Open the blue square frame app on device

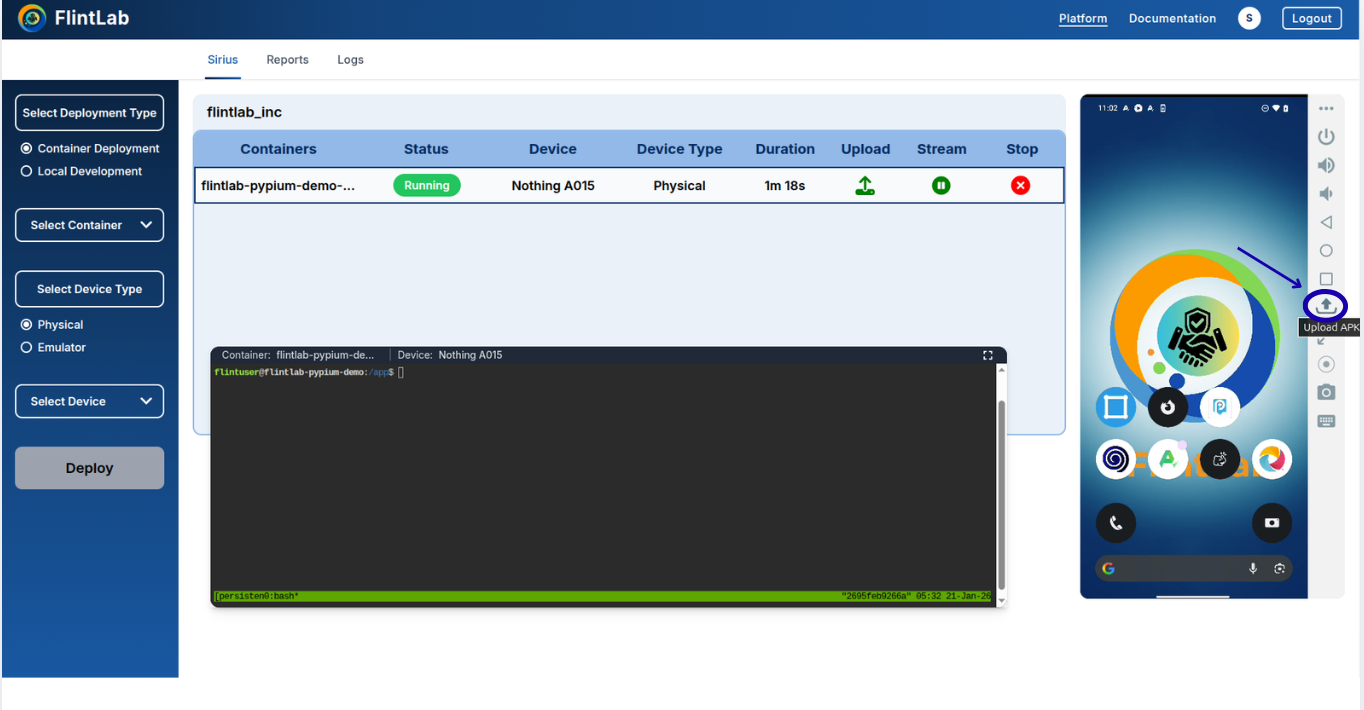point(1116,407)
